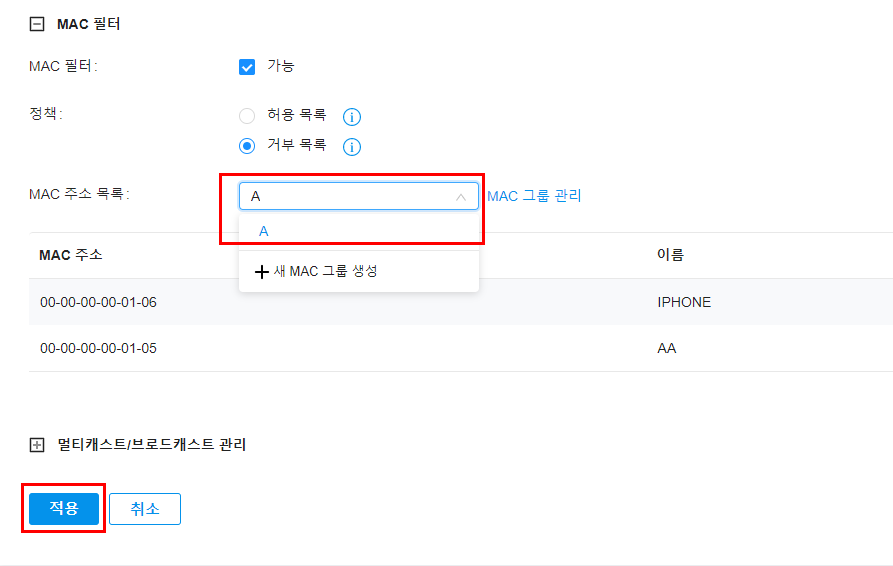Click the plus icon beside 새 MAC 그룹 생성
The height and width of the screenshot is (566, 893).
(261, 272)
